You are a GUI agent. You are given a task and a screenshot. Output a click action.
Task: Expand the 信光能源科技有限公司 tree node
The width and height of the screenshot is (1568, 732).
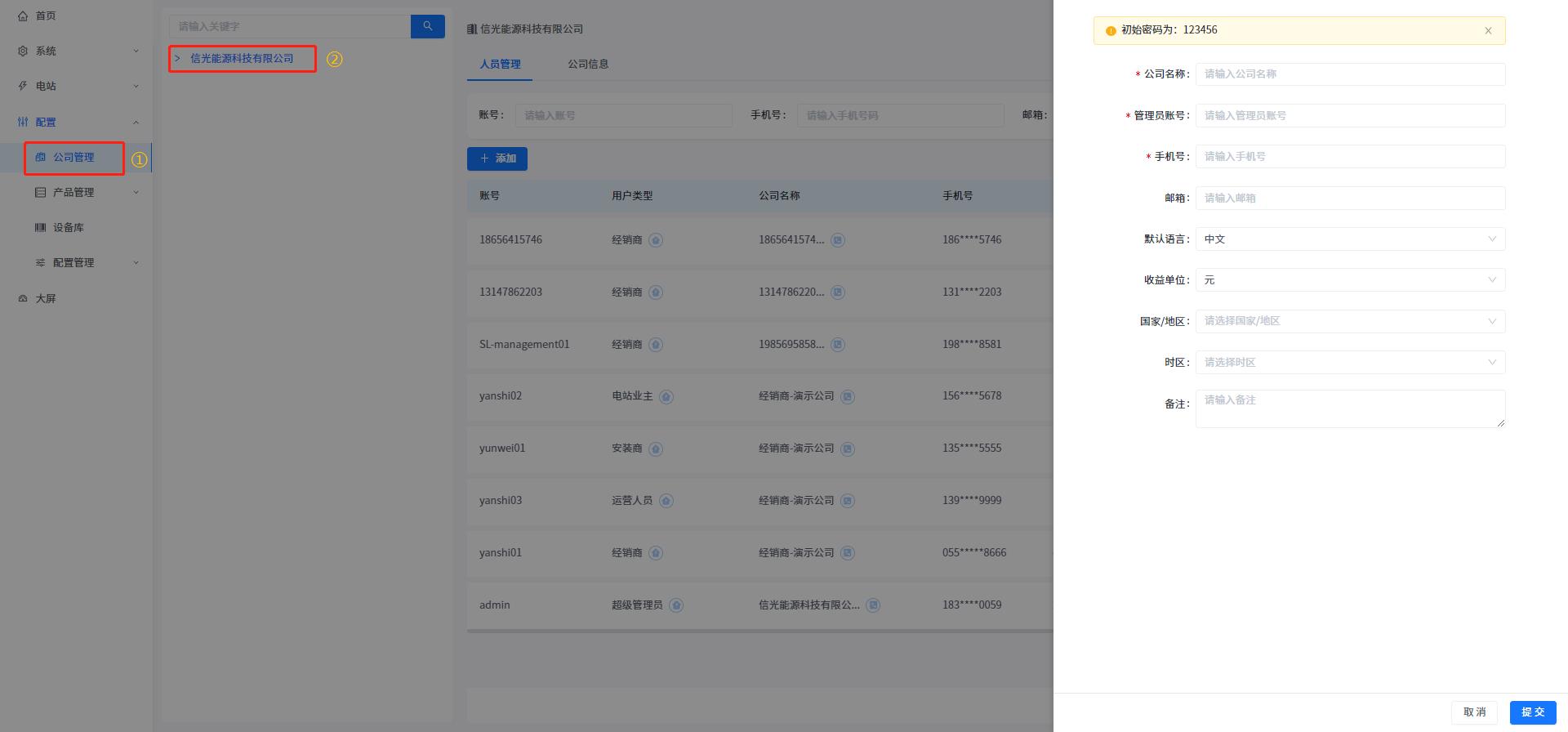(177, 59)
